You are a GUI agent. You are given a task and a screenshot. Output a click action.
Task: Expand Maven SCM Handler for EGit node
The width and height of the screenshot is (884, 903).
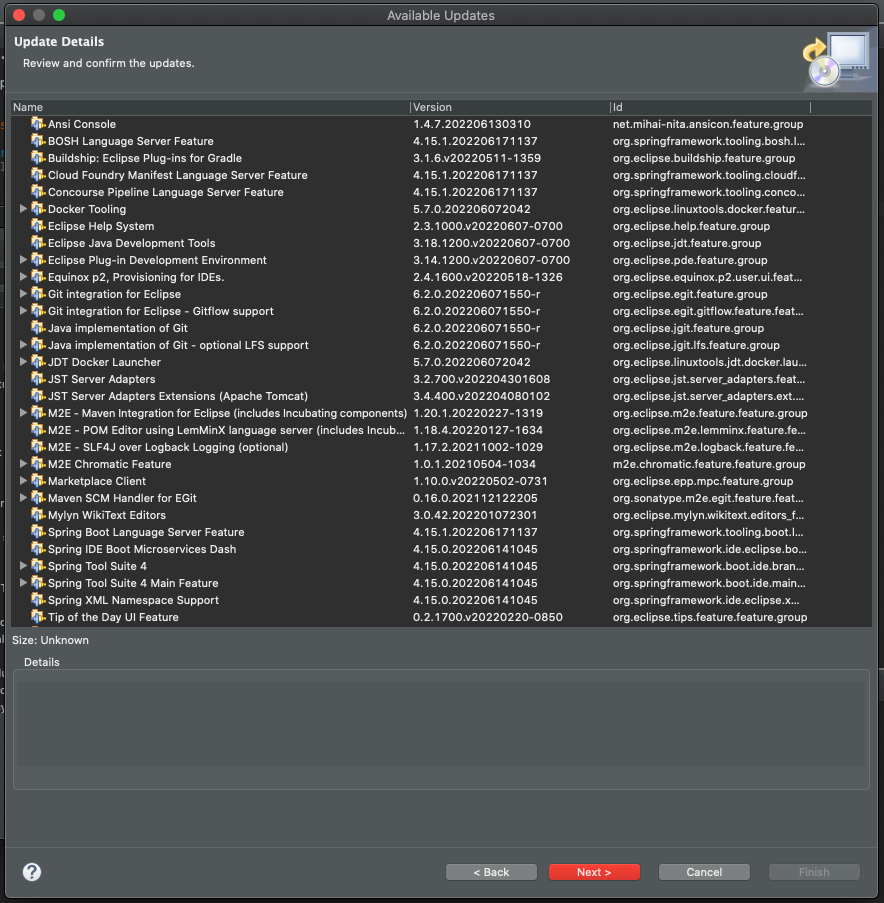(x=23, y=498)
